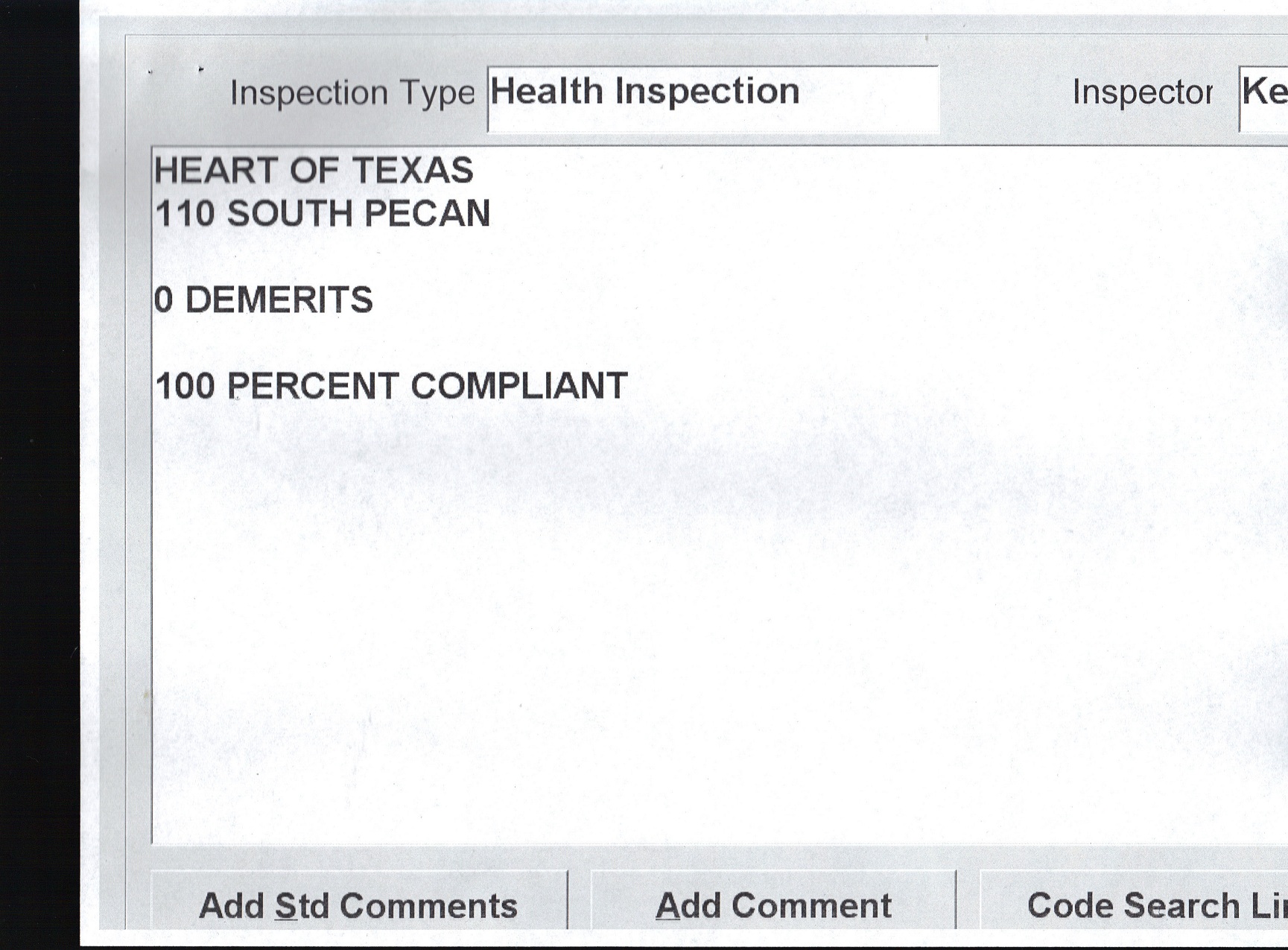The image size is (1288, 950).
Task: Click the word DEMERITS in comments
Action: coord(279,300)
